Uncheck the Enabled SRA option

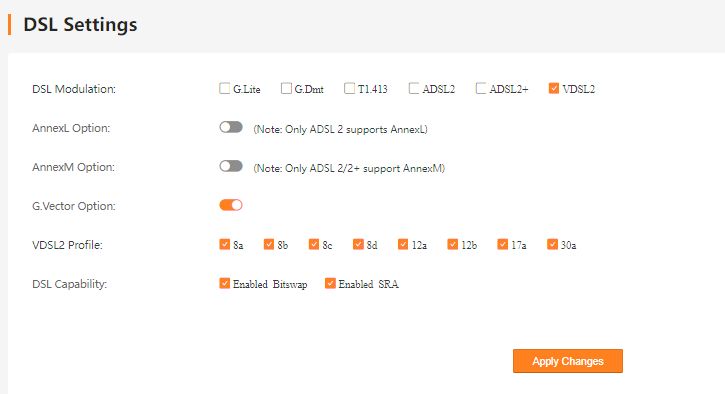point(330,283)
